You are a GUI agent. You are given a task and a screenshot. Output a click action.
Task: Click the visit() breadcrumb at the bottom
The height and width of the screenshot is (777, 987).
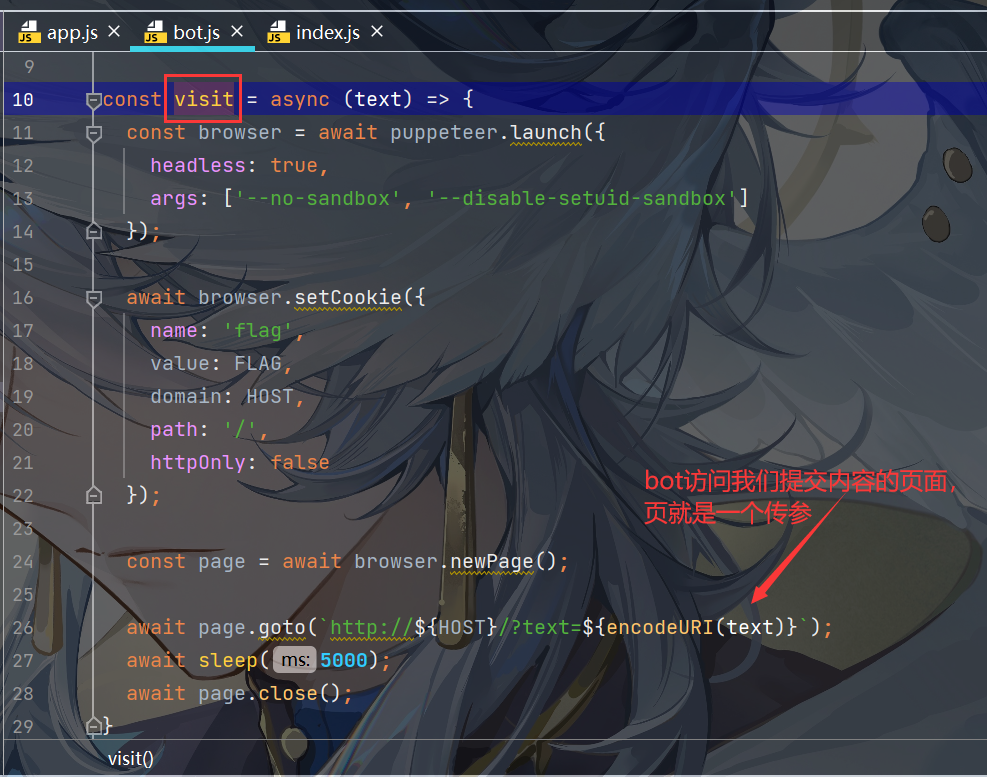[x=131, y=759]
